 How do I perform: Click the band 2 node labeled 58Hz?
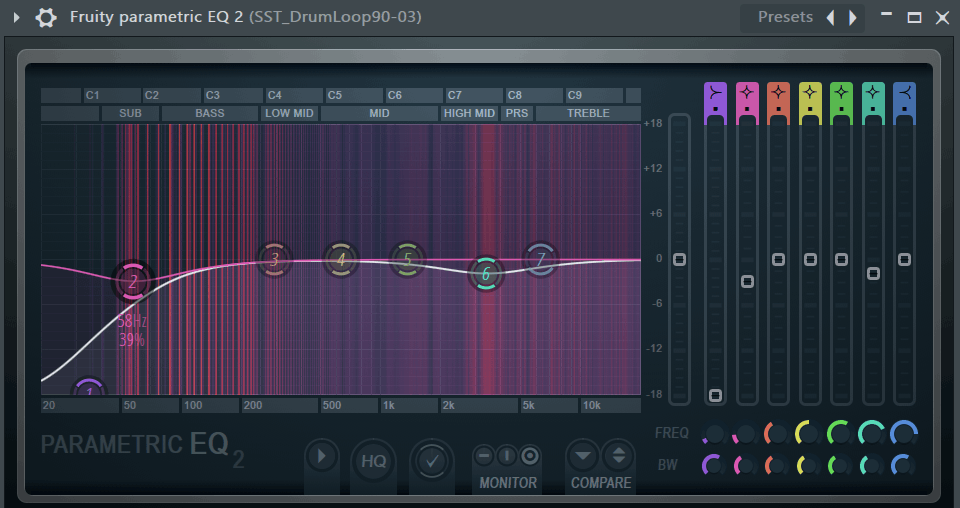(x=132, y=281)
